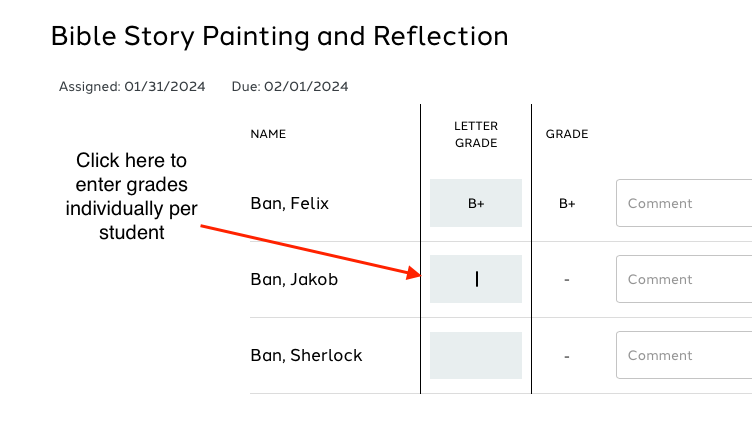Click comment box for Ban, Felix
752x435 pixels.
[684, 203]
